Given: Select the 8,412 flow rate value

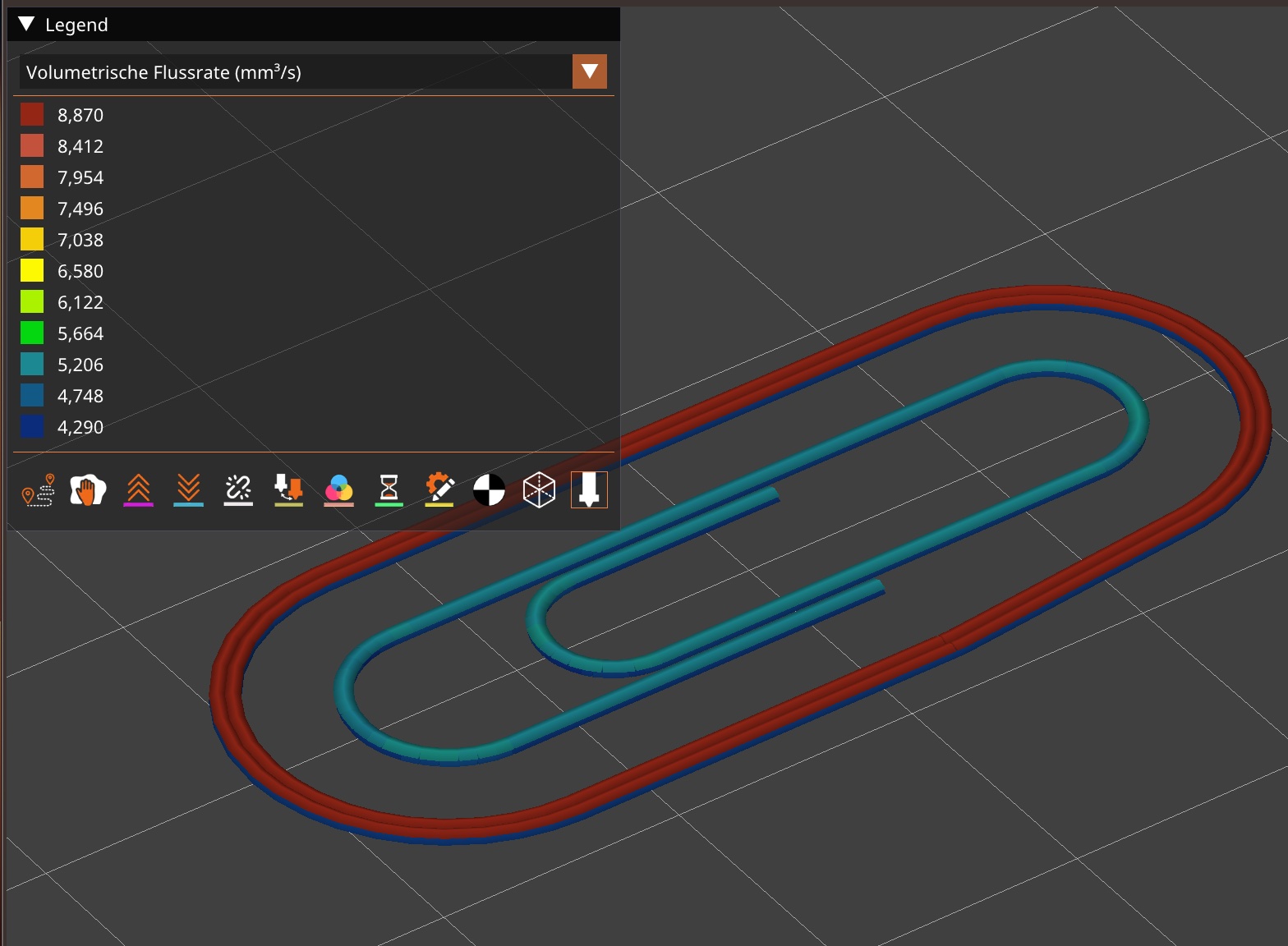Looking at the screenshot, I should [80, 146].
